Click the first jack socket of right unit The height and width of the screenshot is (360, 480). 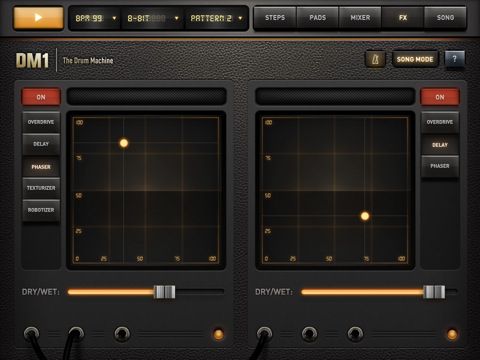[x=264, y=333]
